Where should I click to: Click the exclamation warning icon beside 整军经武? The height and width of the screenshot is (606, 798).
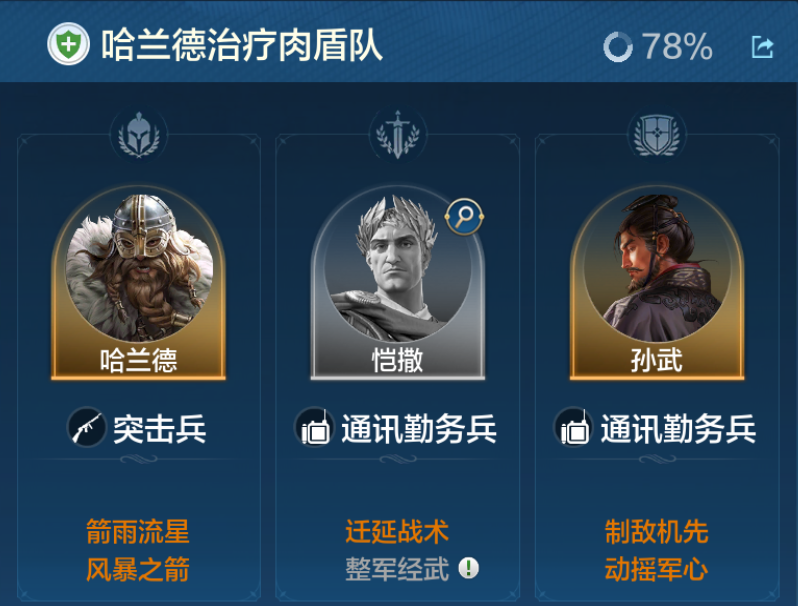coord(468,568)
